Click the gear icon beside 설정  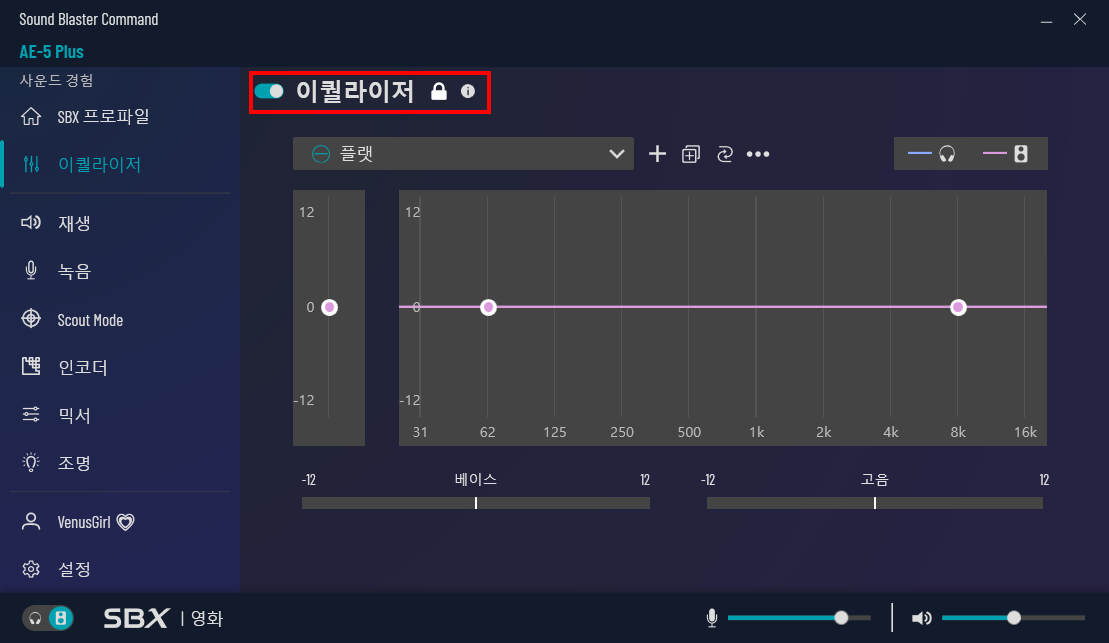pos(31,569)
